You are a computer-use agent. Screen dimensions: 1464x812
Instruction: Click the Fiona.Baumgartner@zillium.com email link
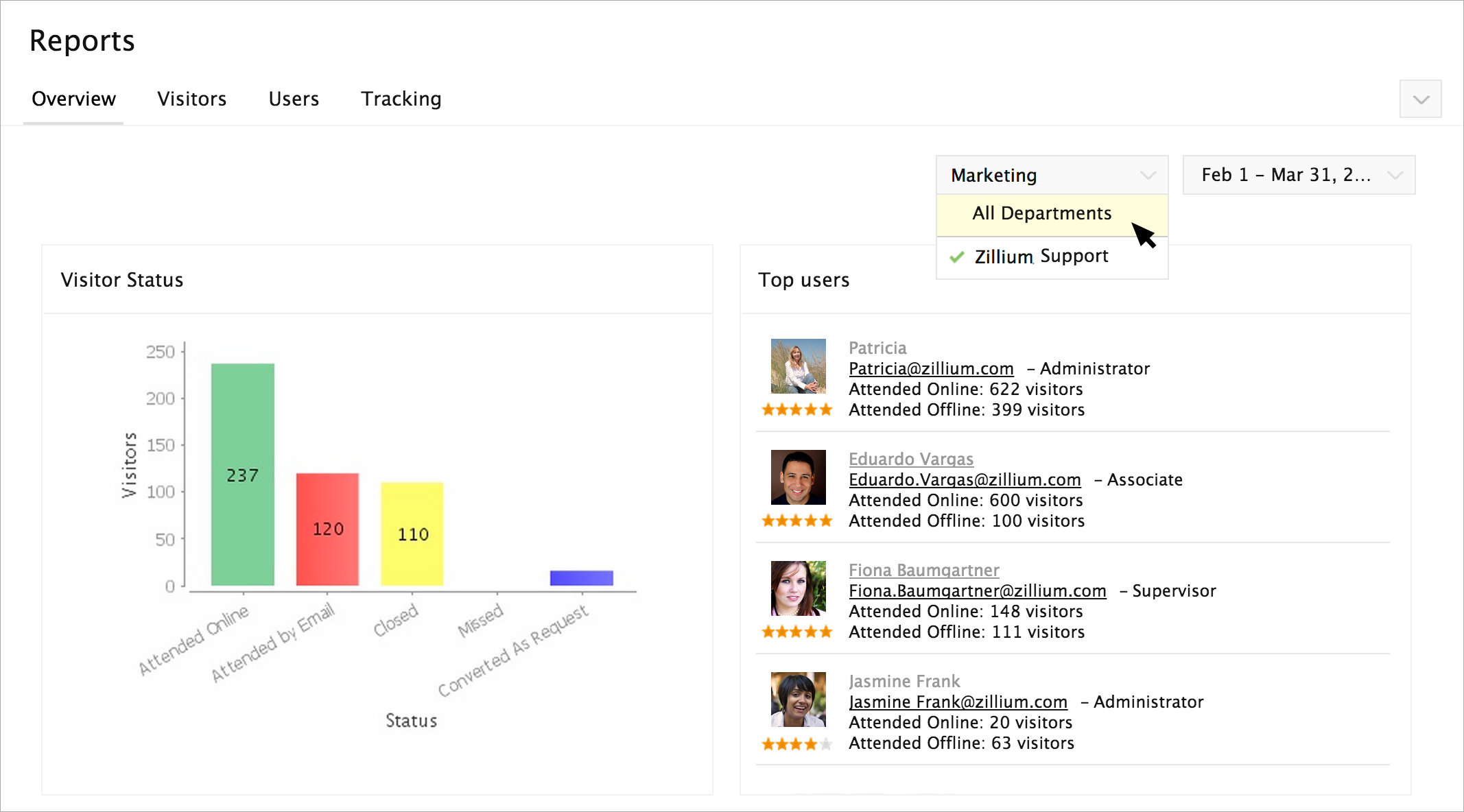point(977,591)
